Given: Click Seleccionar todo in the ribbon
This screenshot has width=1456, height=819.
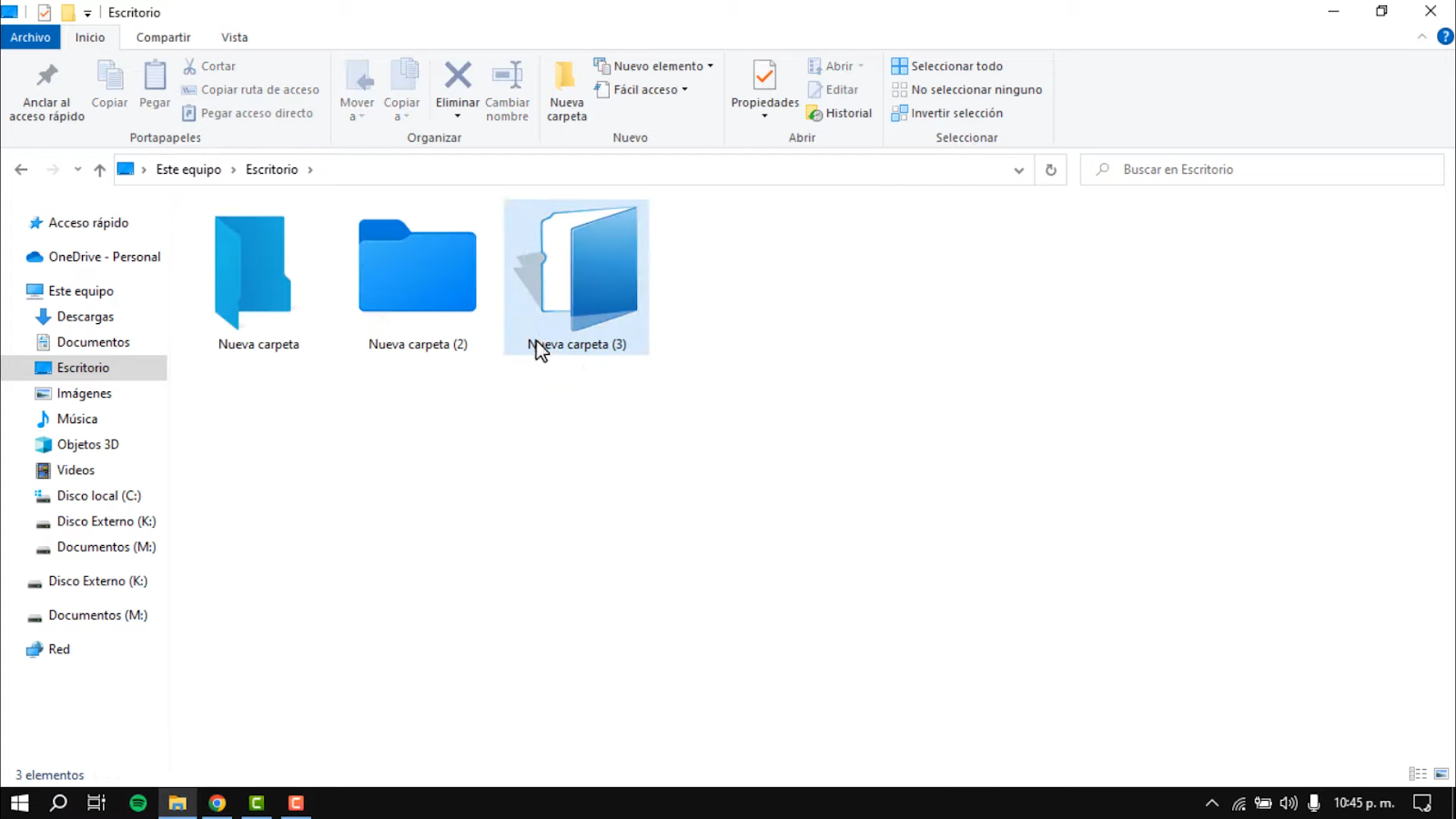Looking at the screenshot, I should click(947, 66).
